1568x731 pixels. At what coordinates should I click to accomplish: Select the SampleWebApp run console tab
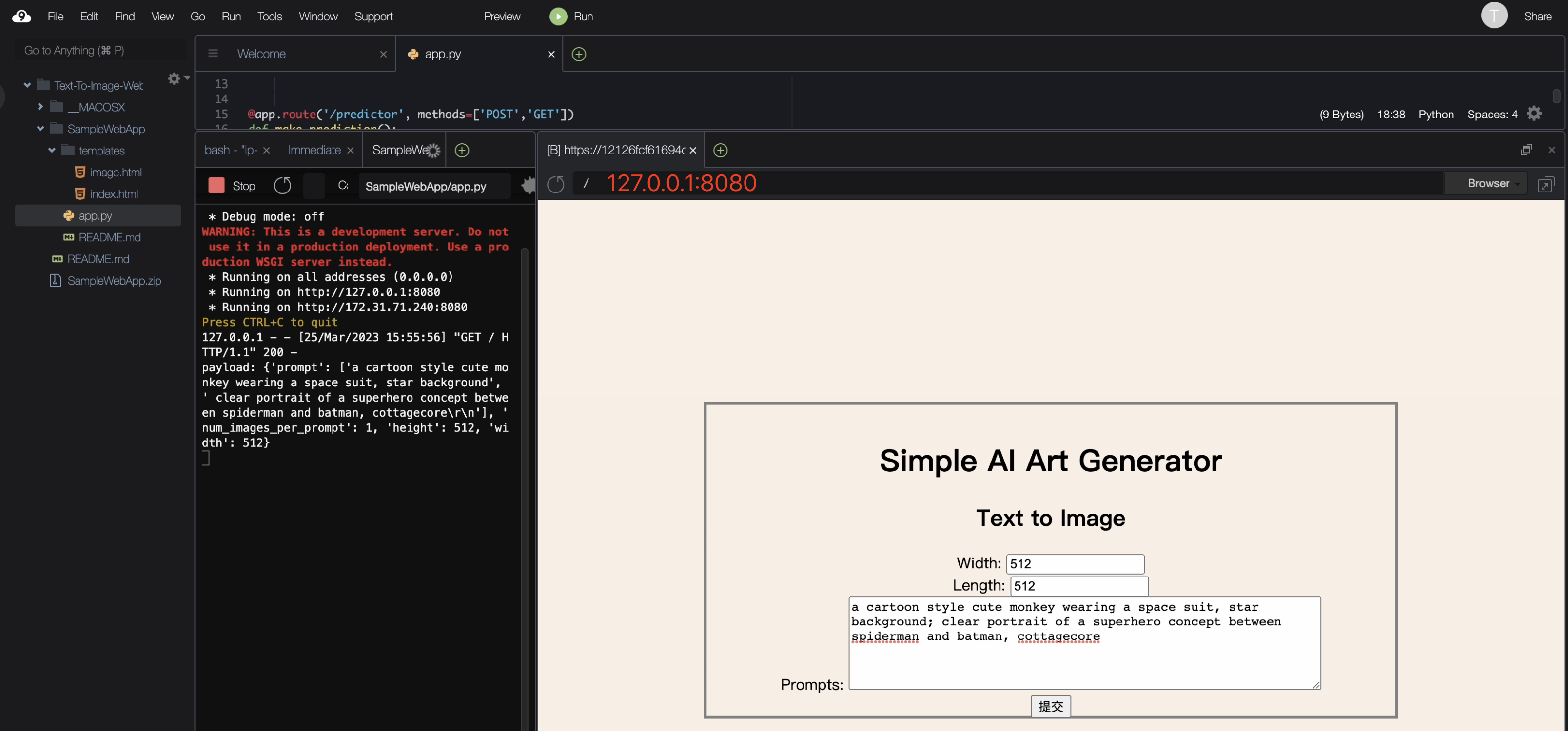(399, 150)
